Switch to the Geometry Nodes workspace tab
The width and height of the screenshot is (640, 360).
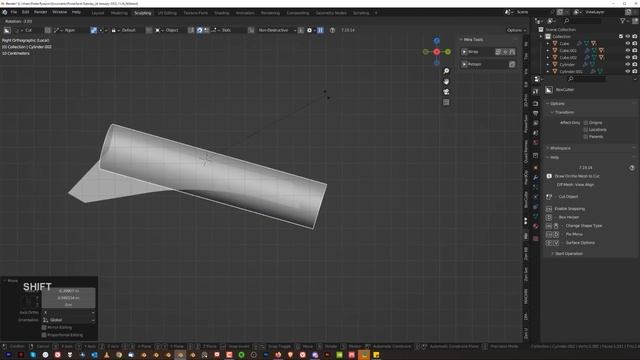pyautogui.click(x=331, y=13)
